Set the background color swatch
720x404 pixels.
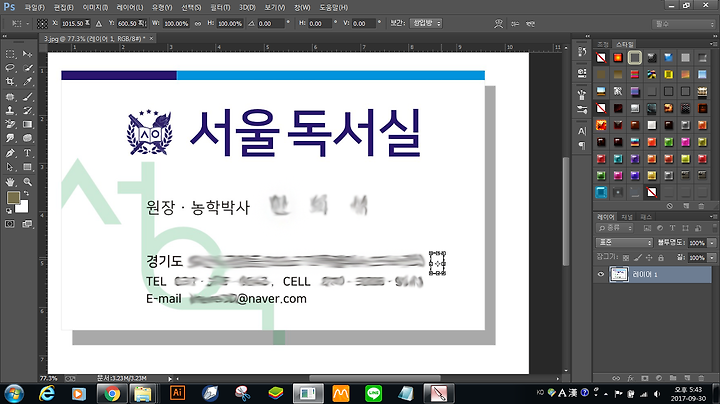coord(23,208)
